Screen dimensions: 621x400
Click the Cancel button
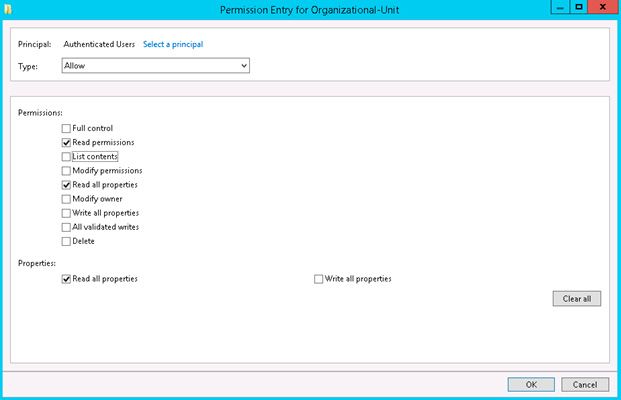(x=585, y=384)
